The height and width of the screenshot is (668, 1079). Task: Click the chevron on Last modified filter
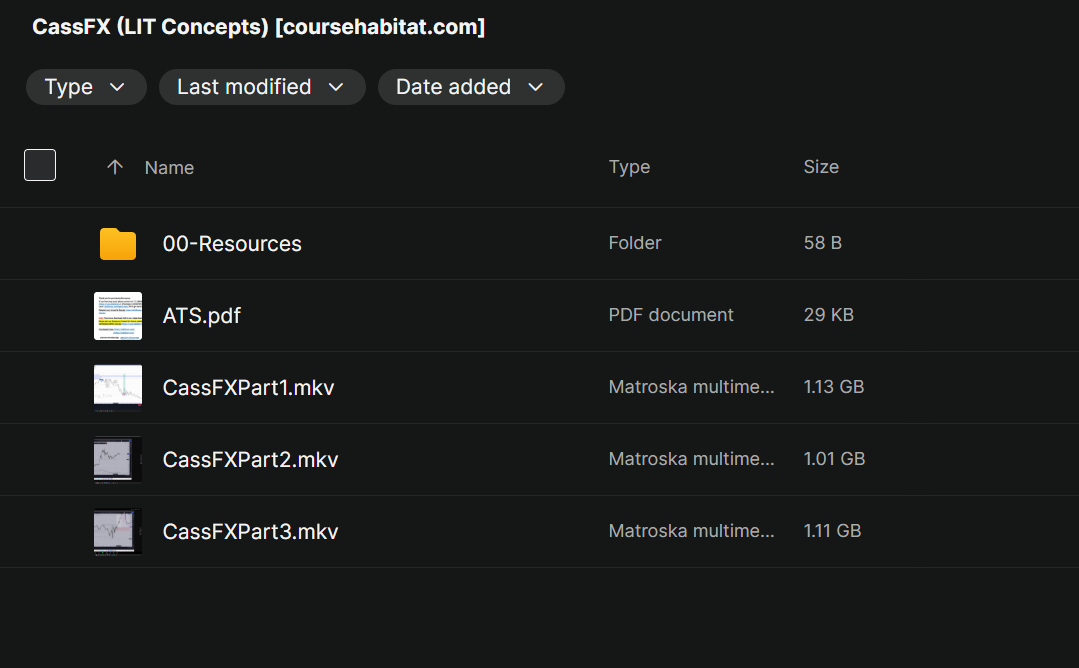[336, 87]
